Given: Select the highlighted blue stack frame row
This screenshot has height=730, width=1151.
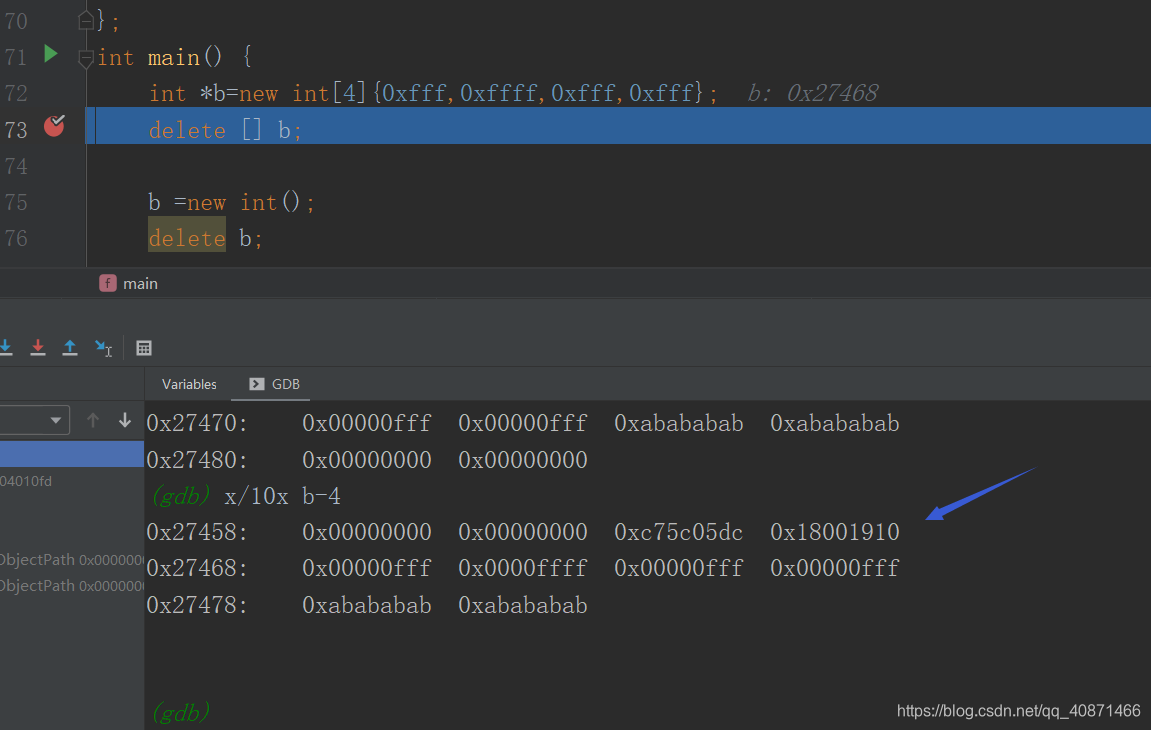Looking at the screenshot, I should point(72,454).
